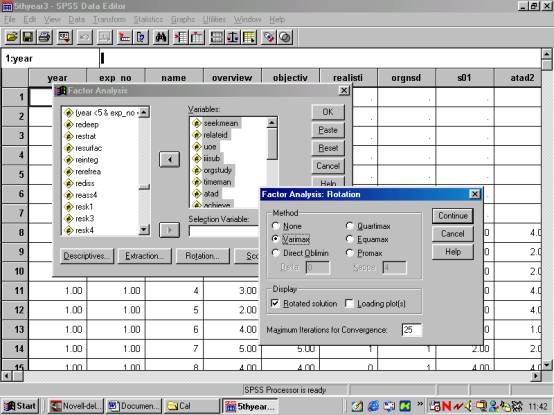Click the Split File toolbar icon
The height and width of the screenshot is (415, 554).
click(217, 37)
